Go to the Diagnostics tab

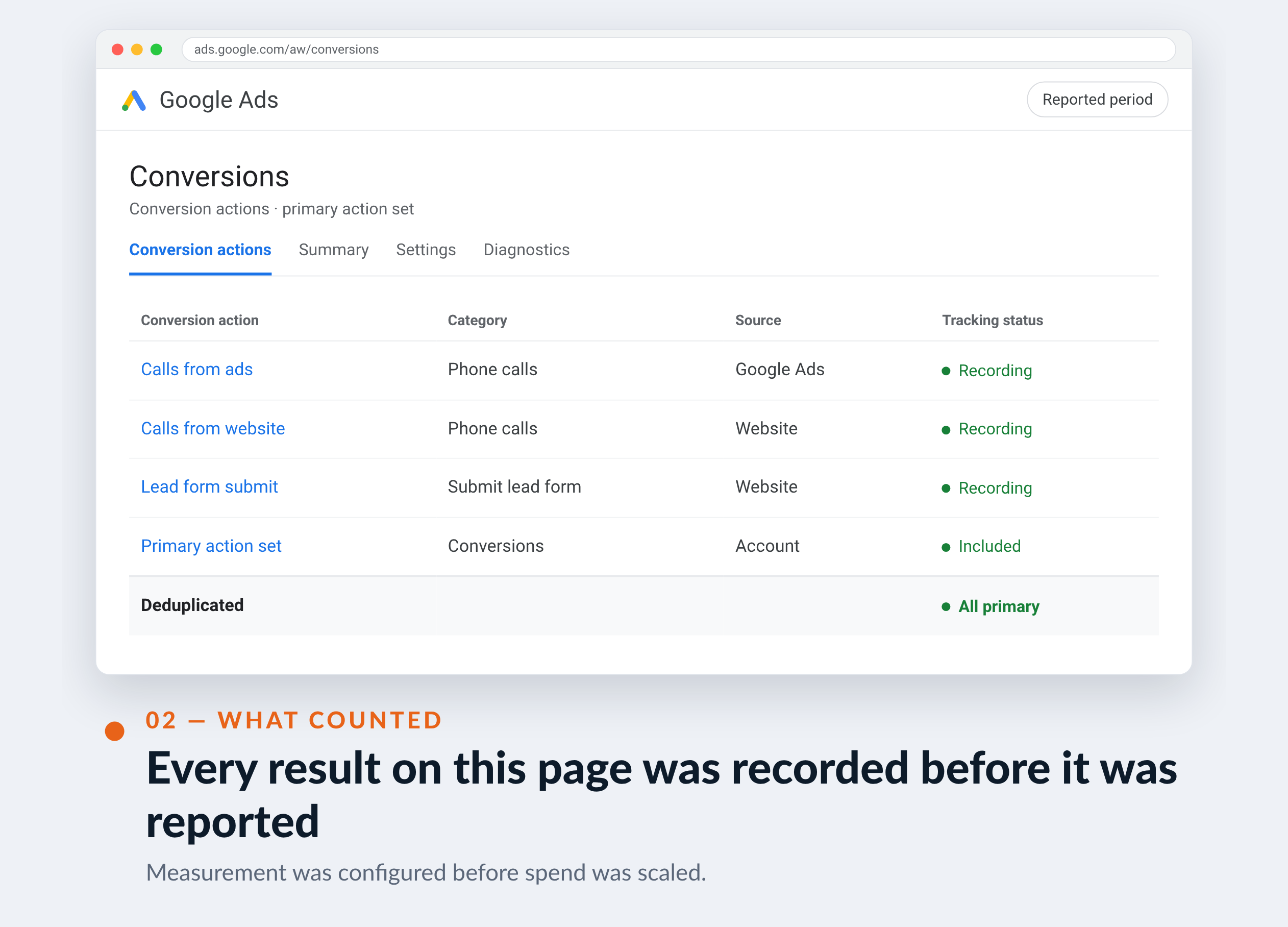tap(526, 250)
